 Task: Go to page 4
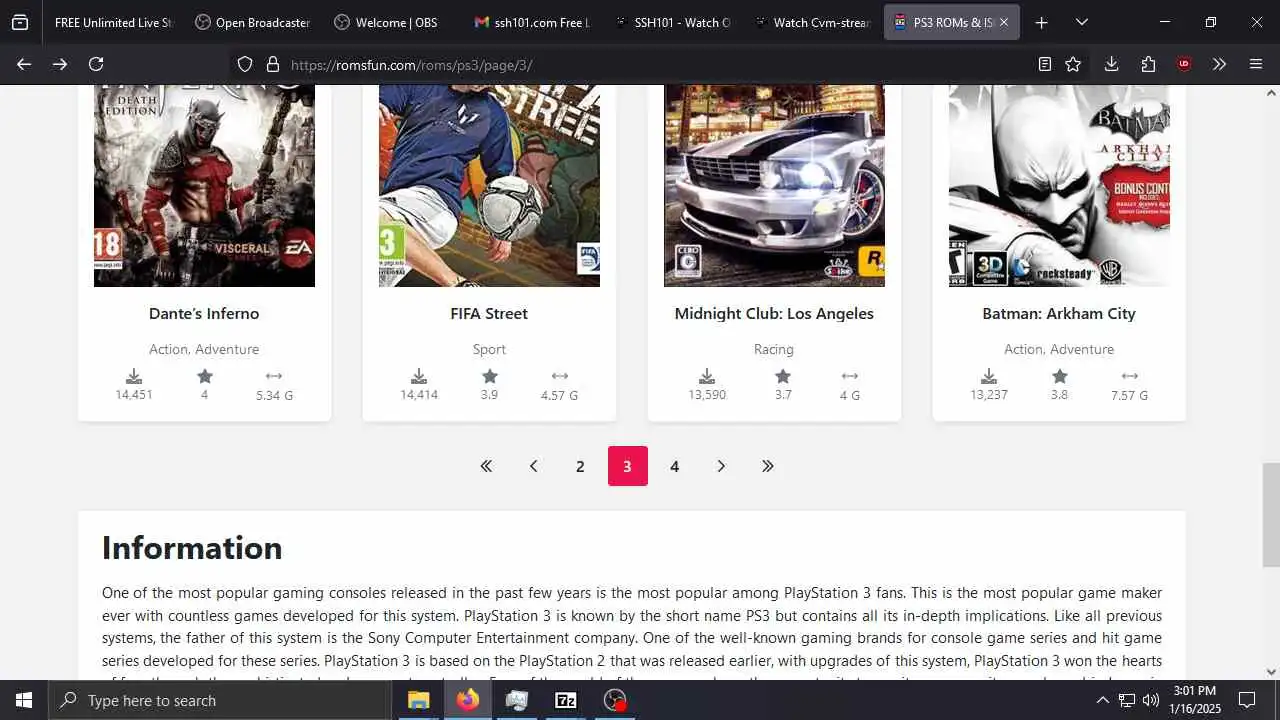click(675, 466)
